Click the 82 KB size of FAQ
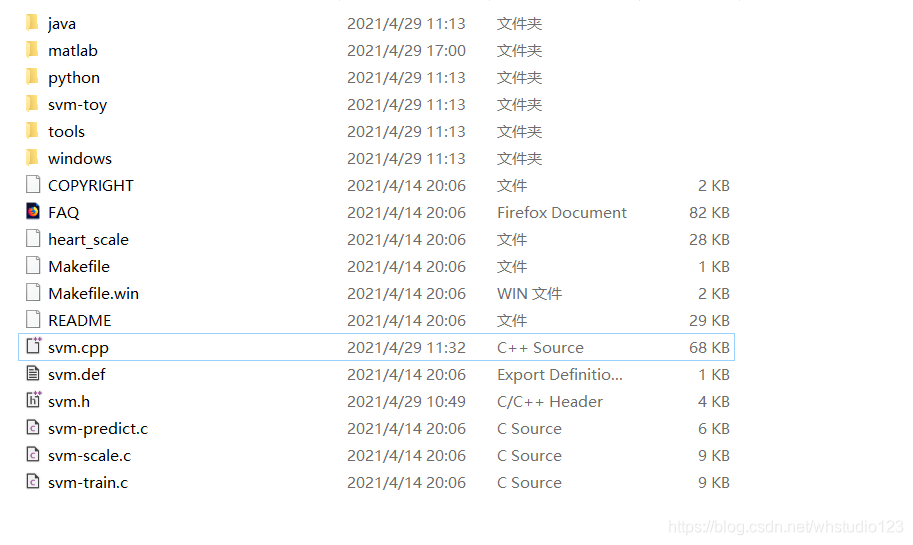913x545 pixels. click(709, 213)
